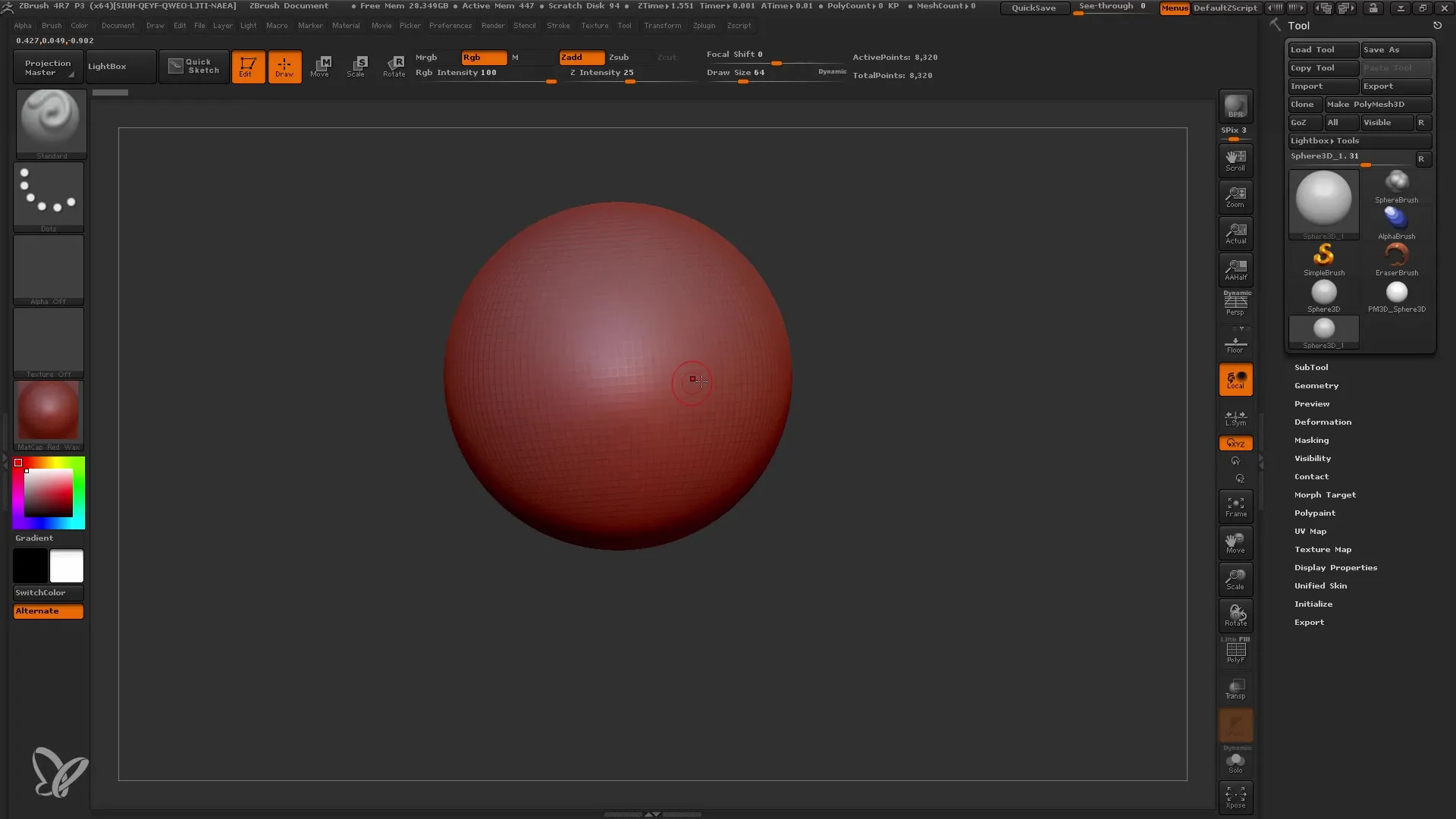Open Quick Sketch
The image size is (1456, 819).
[x=193, y=66]
